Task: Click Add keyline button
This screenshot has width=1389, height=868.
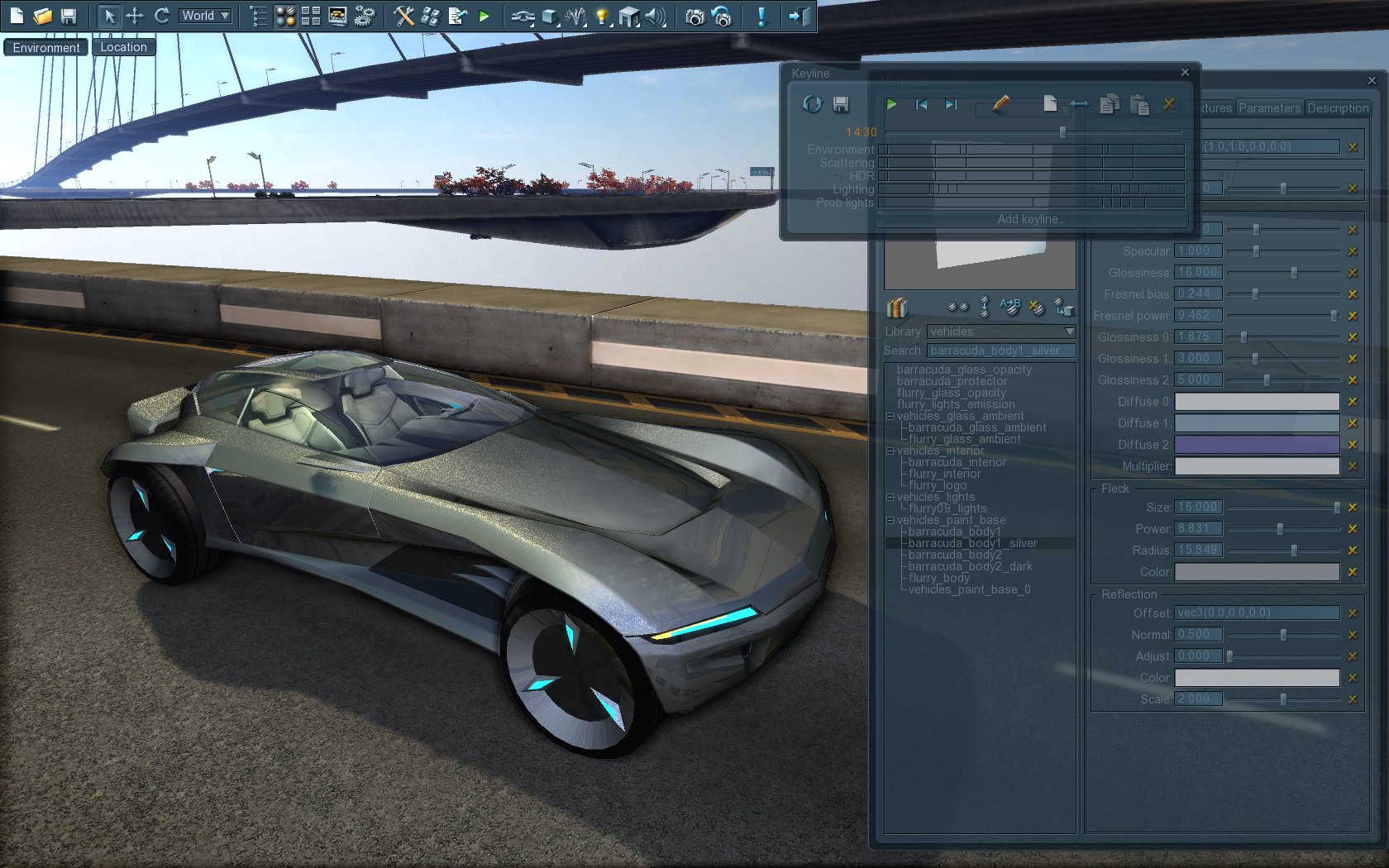Action: [1031, 219]
